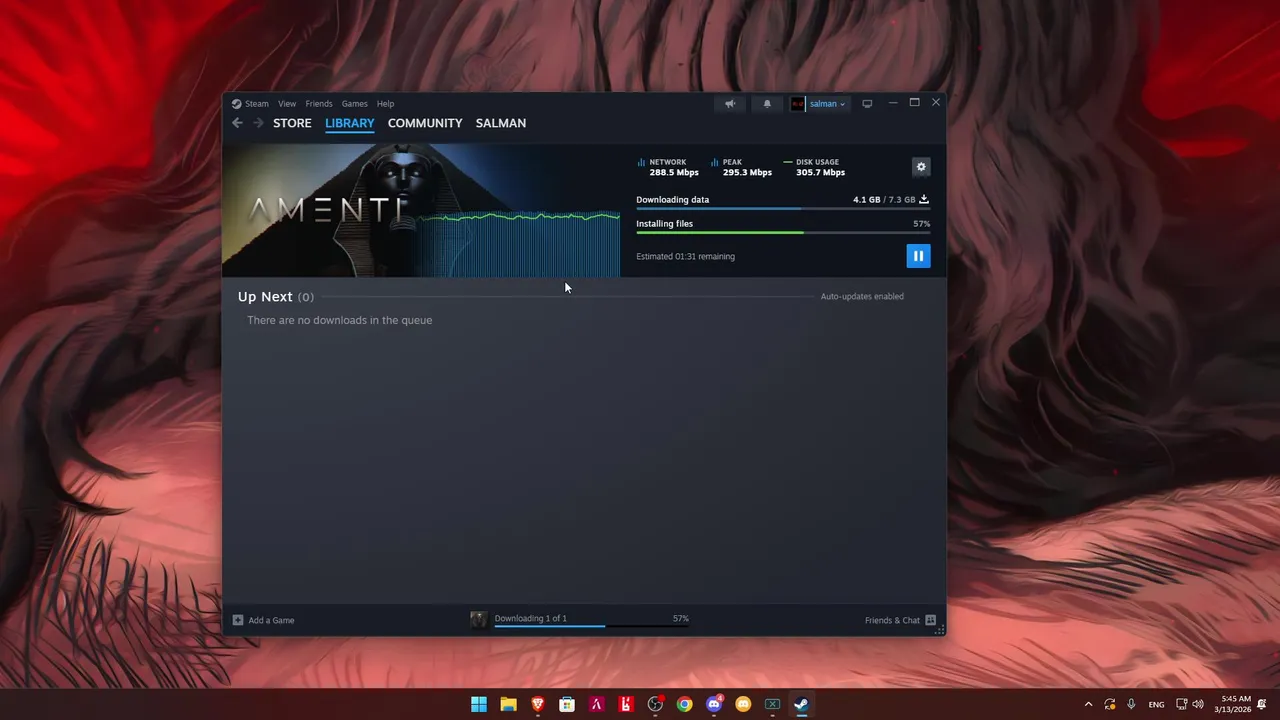
Task: Open the volume tray icon
Action: point(1198,704)
